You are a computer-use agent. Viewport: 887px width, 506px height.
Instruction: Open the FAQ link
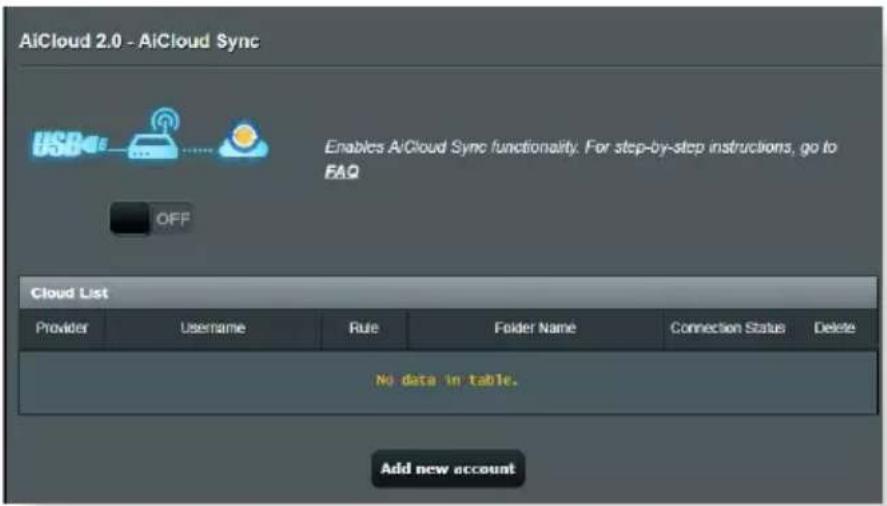click(342, 171)
